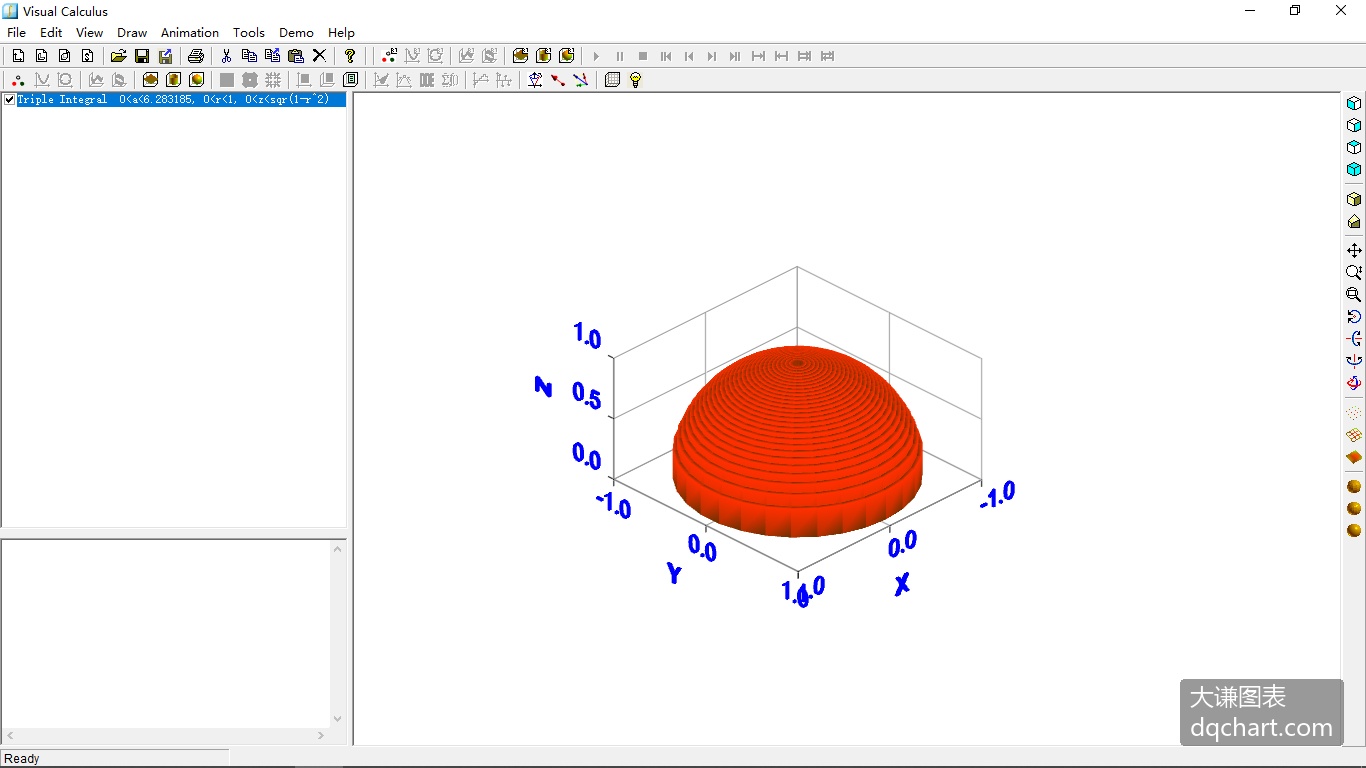Select the Triple Integral list entry

[x=181, y=99]
